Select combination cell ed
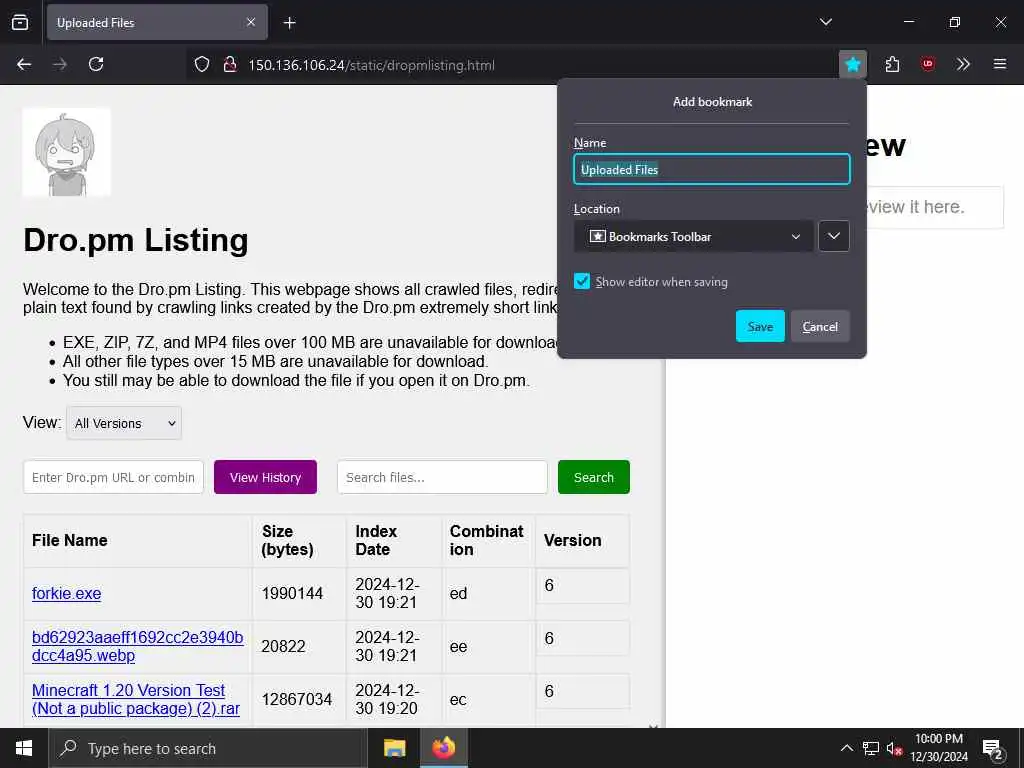1024x768 pixels. tap(458, 594)
